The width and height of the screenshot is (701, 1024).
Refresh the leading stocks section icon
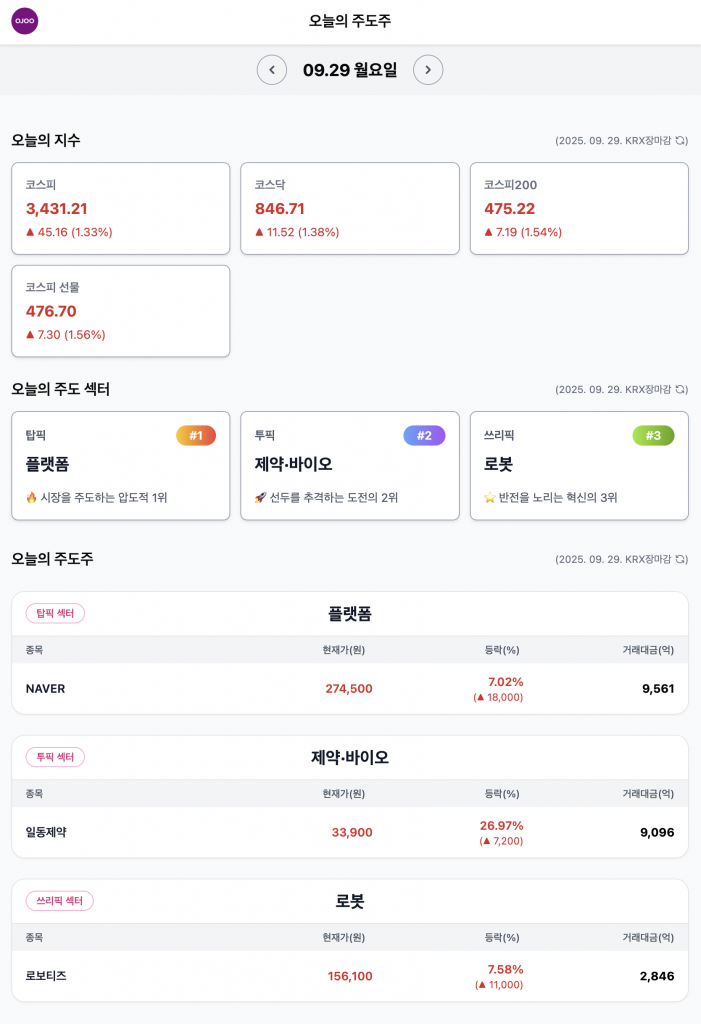pos(682,560)
